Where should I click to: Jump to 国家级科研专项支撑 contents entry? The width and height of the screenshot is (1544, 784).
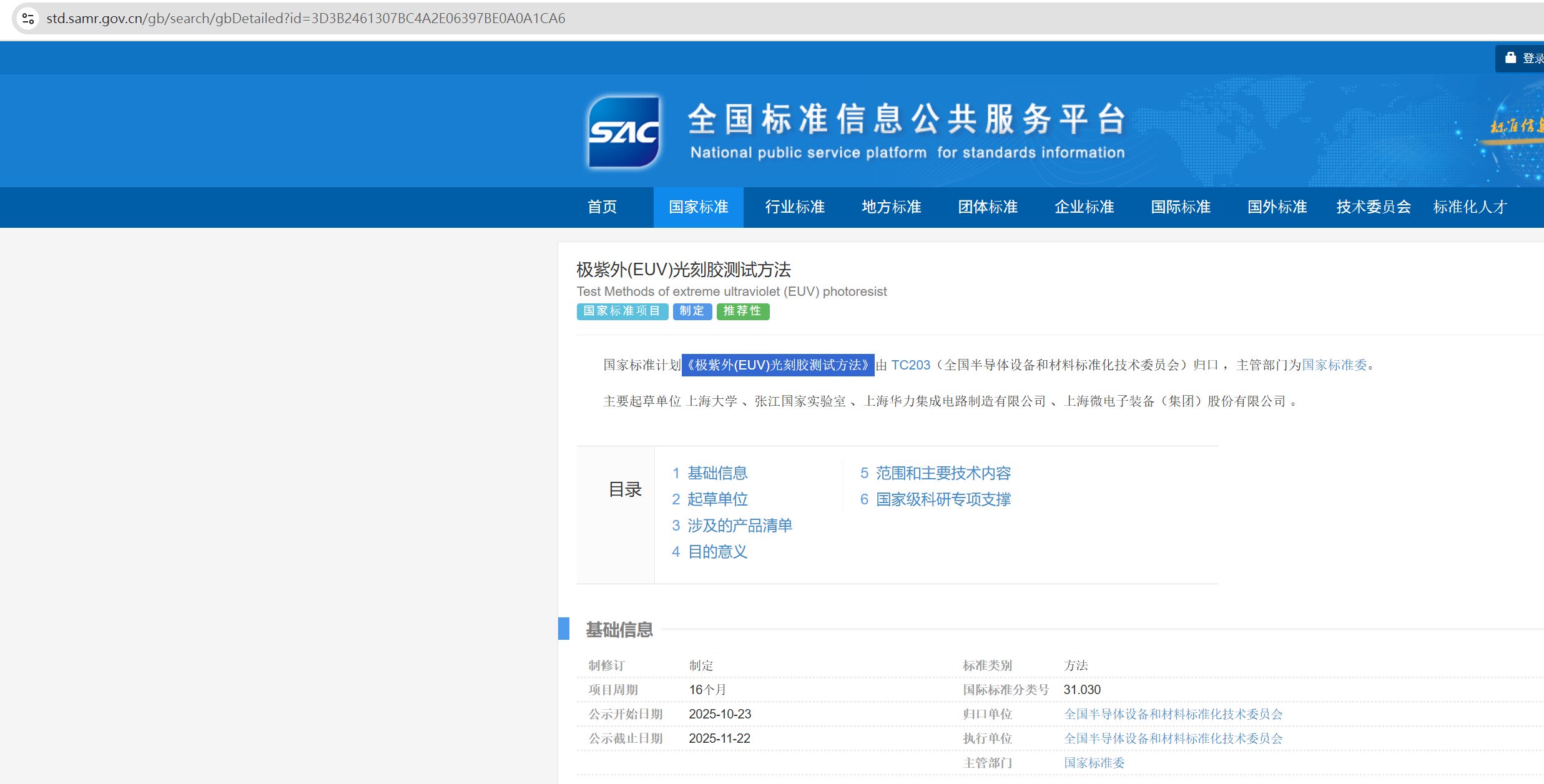943,499
